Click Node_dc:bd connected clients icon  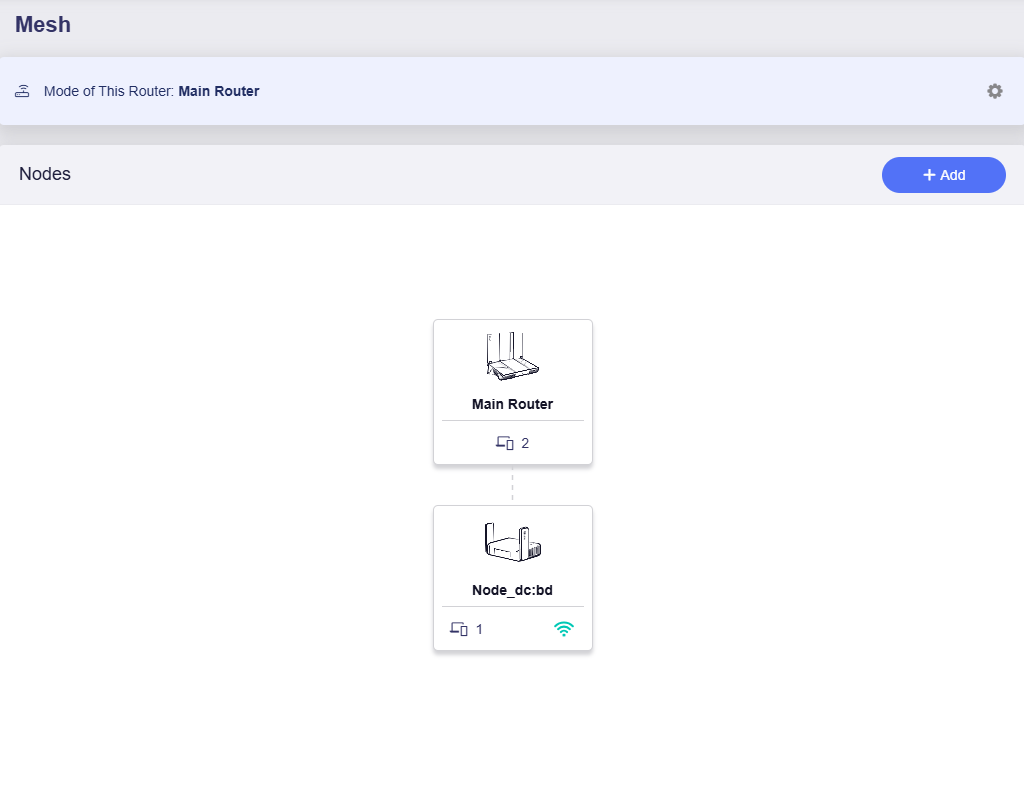(x=458, y=629)
